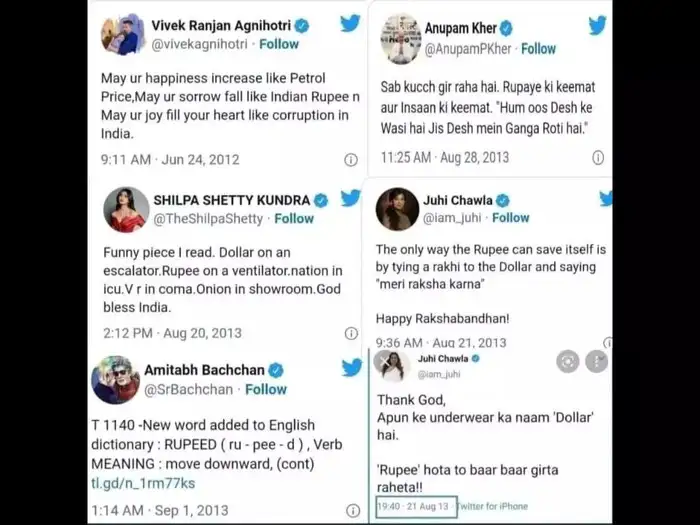Follow Vivek Ranjan Agnihotri
Image resolution: width=700 pixels, height=525 pixels.
279,44
